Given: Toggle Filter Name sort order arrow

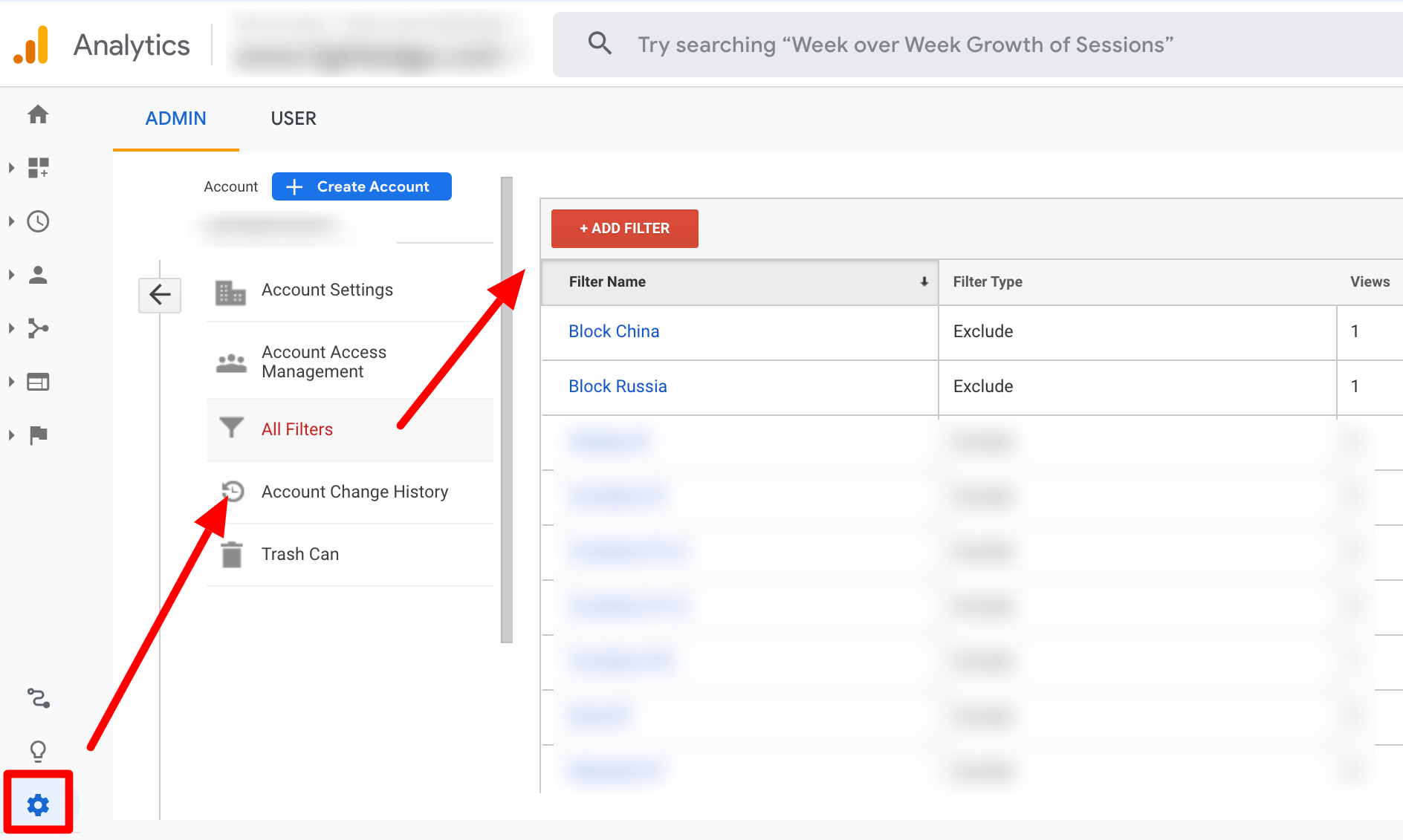Looking at the screenshot, I should [x=924, y=281].
